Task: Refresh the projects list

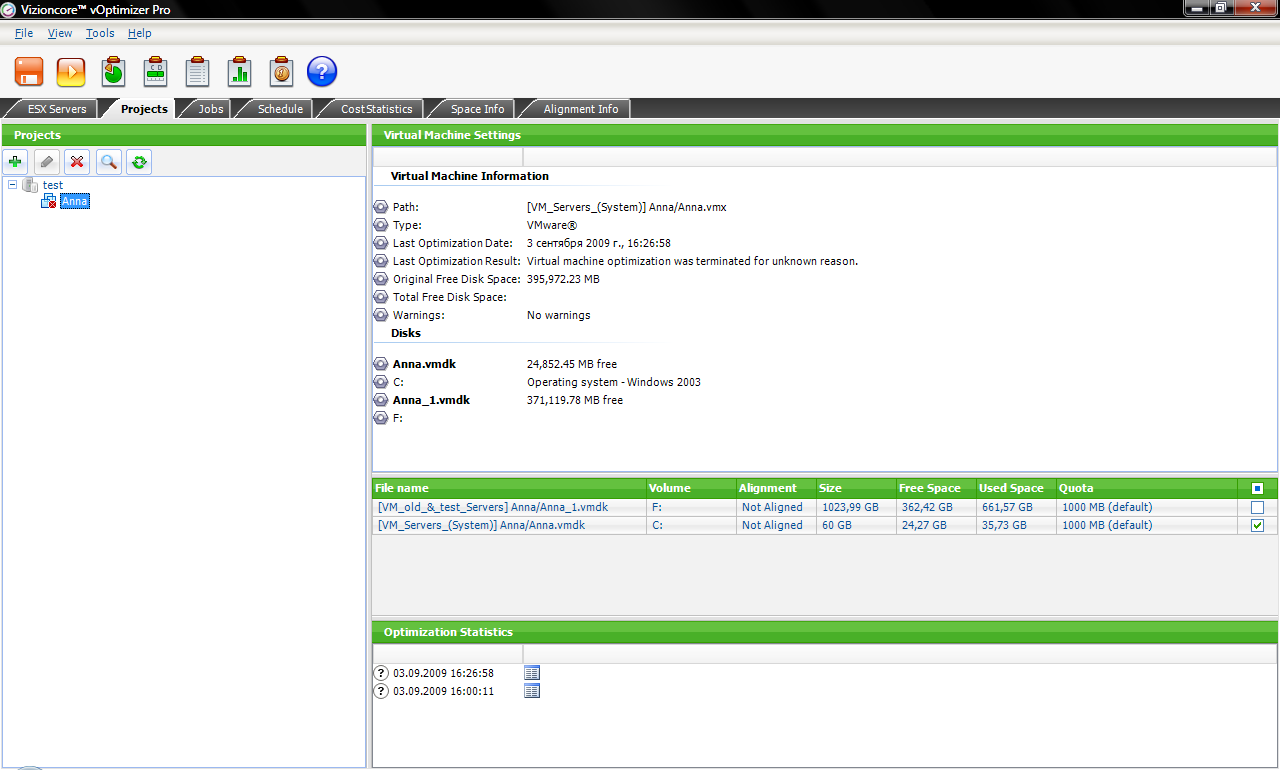Action: tap(139, 162)
